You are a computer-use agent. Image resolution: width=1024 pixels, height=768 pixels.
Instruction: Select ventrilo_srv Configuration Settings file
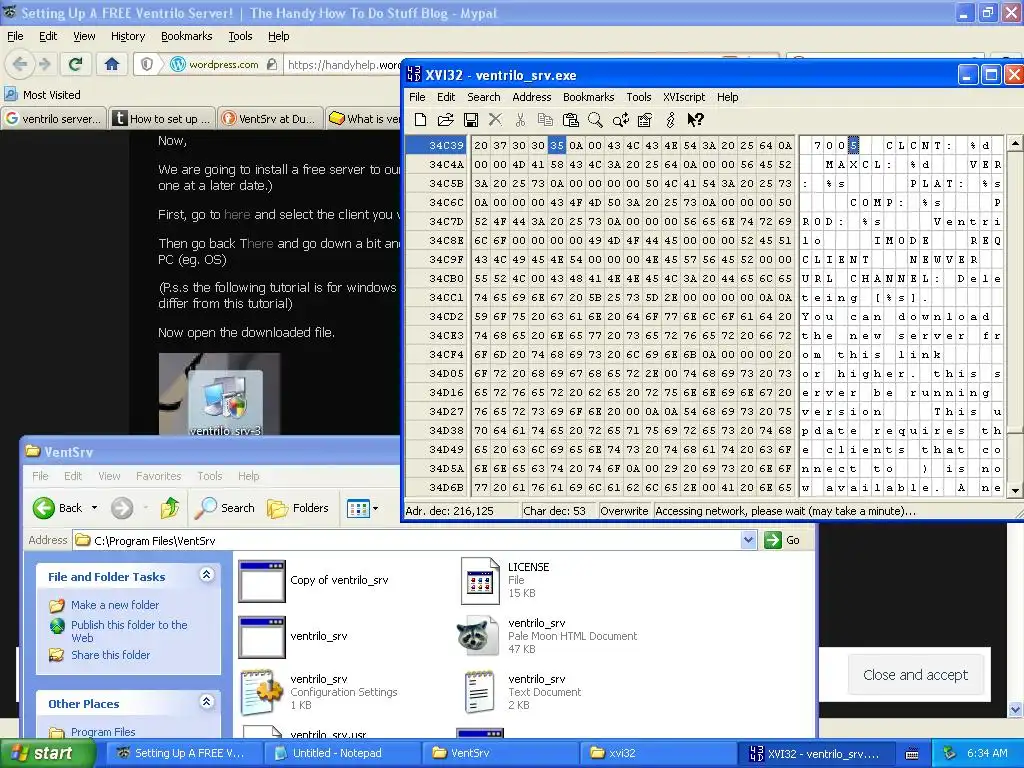pyautogui.click(x=317, y=692)
